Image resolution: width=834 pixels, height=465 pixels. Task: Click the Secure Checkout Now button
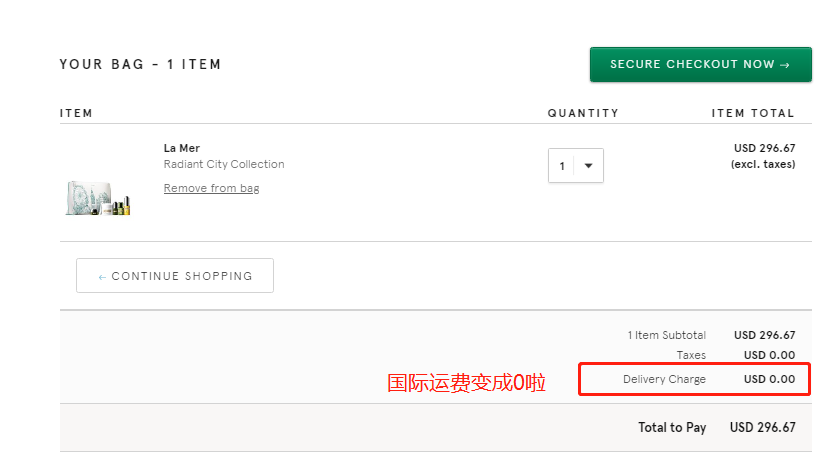[x=699, y=64]
